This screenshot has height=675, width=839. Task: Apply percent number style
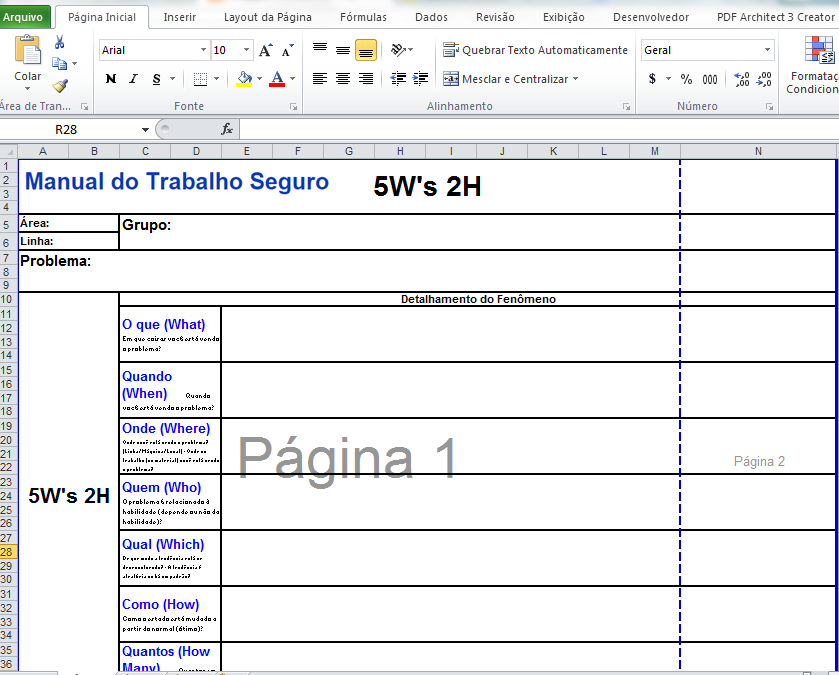686,79
